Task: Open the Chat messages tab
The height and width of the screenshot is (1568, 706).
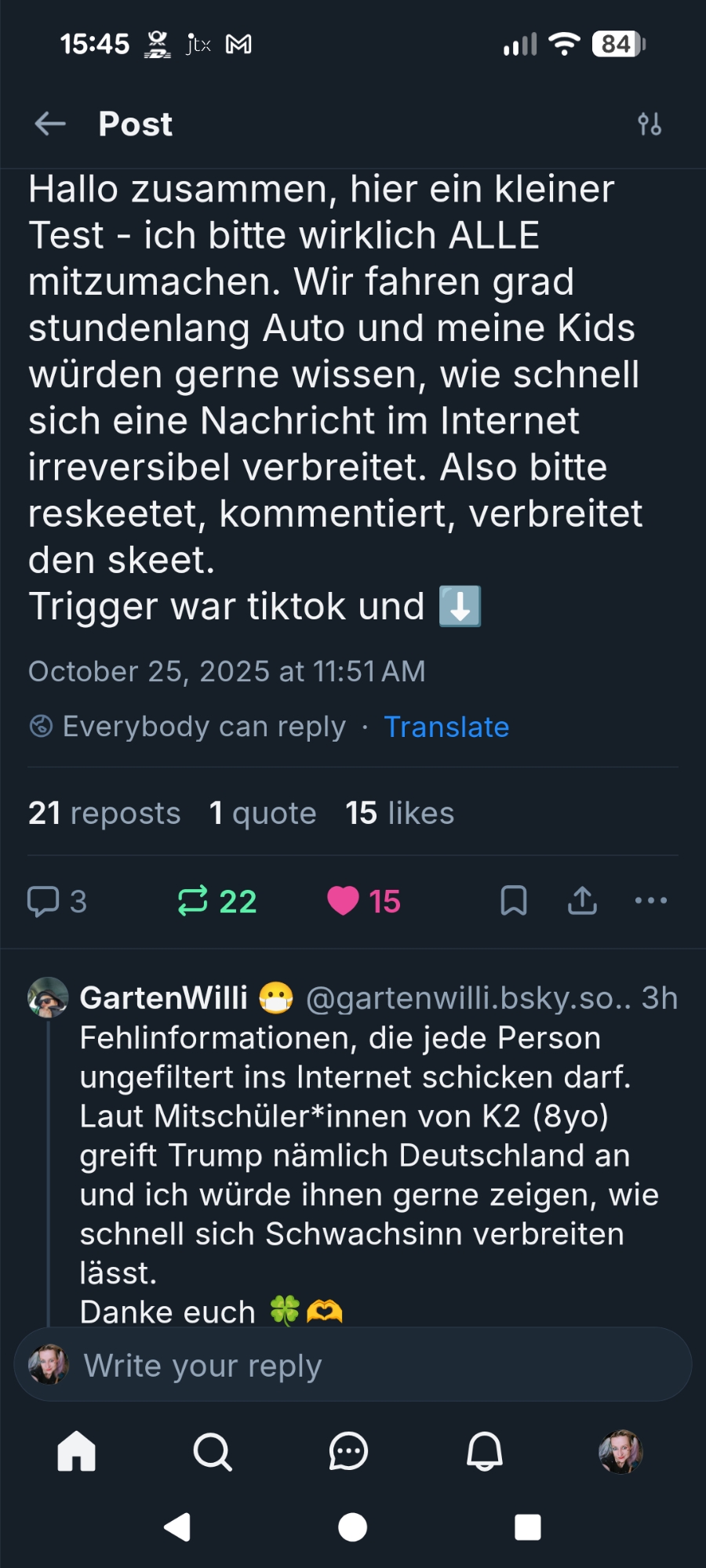Action: (x=348, y=1451)
